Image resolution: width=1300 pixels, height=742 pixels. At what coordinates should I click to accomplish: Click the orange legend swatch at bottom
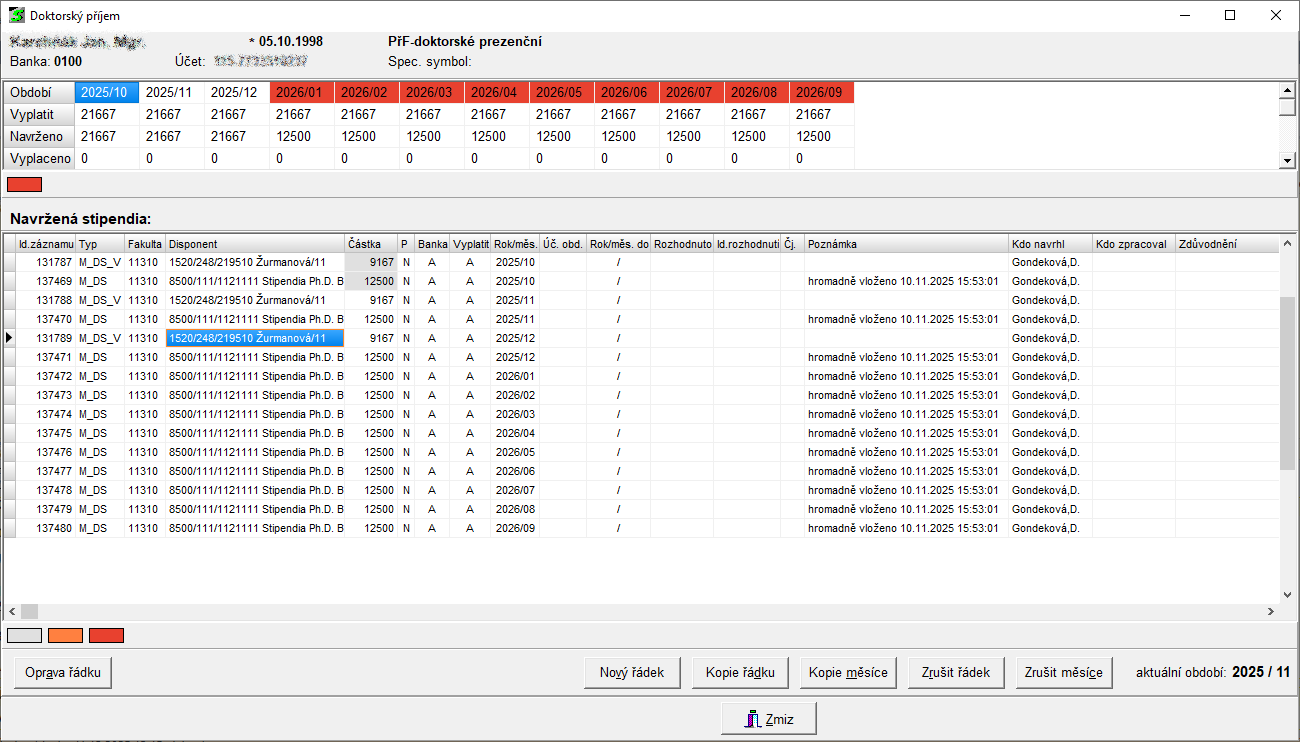tap(65, 635)
